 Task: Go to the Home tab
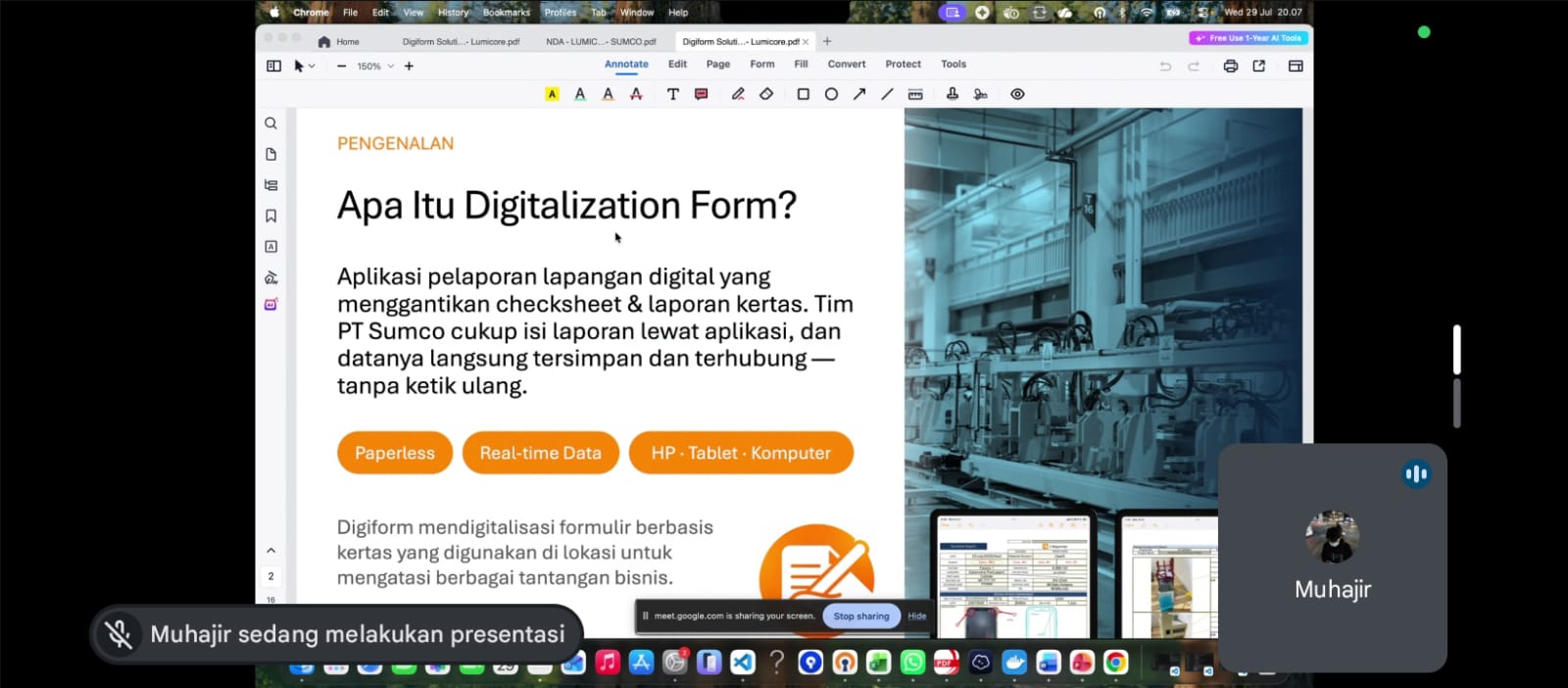pyautogui.click(x=339, y=41)
